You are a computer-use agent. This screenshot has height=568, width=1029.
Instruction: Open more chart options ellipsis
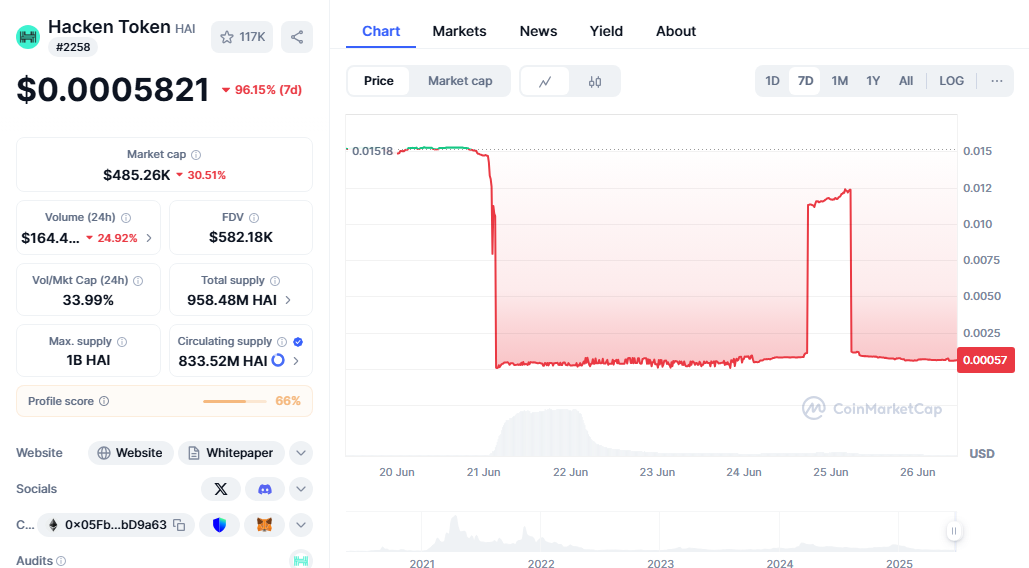click(x=997, y=81)
